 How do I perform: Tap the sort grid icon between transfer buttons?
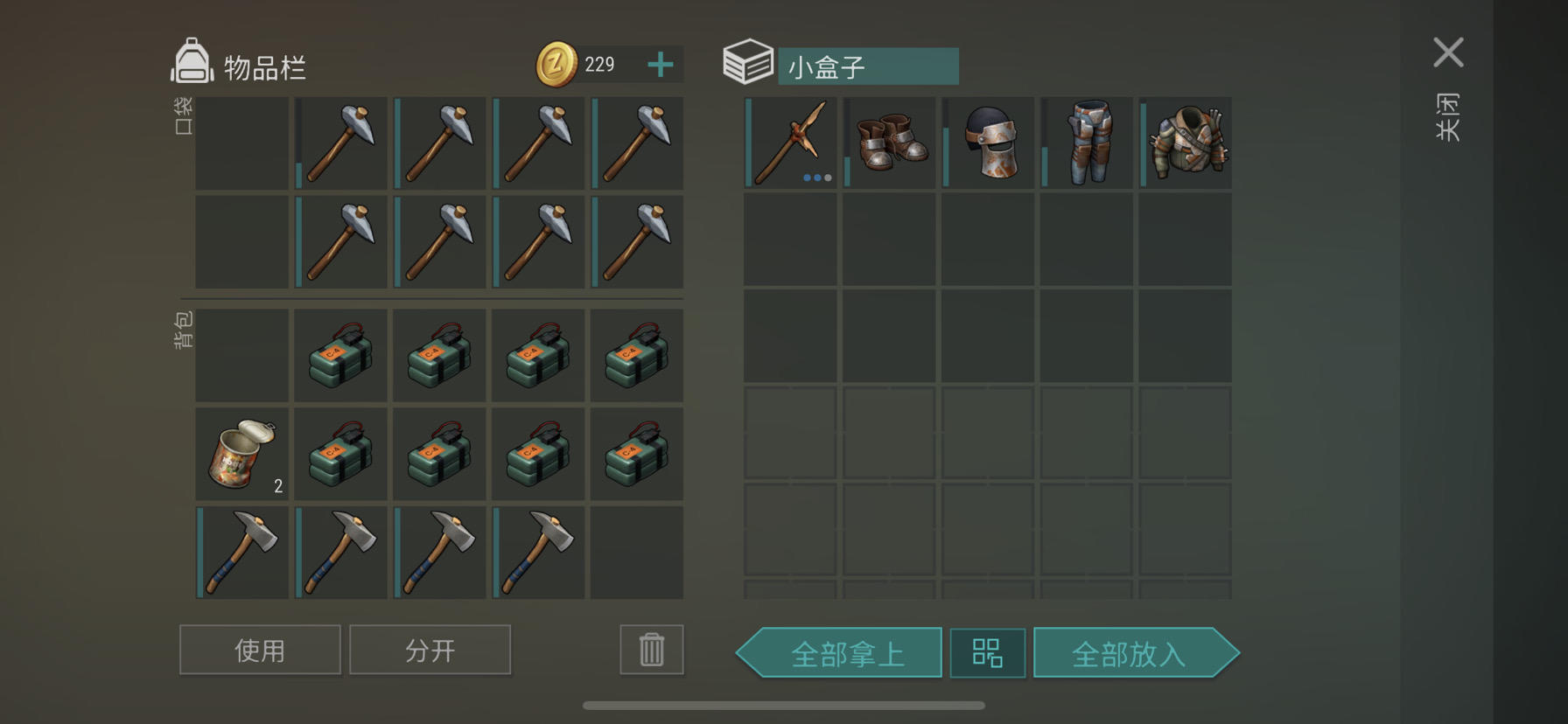point(988,653)
